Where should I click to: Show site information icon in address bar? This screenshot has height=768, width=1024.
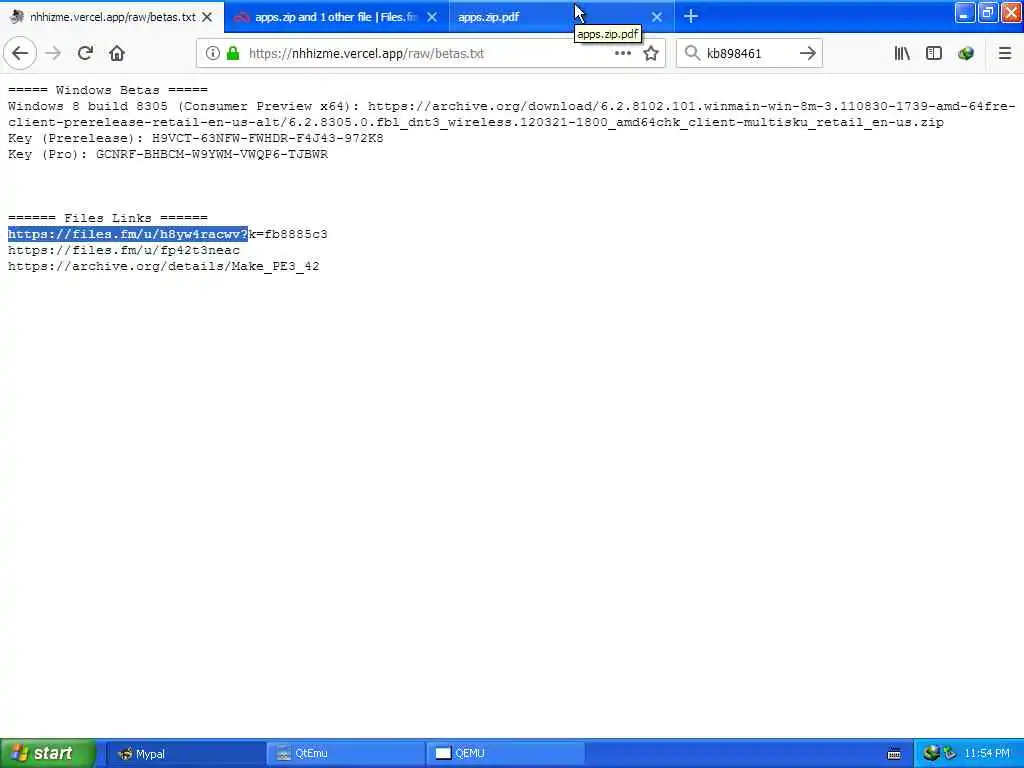(x=213, y=54)
